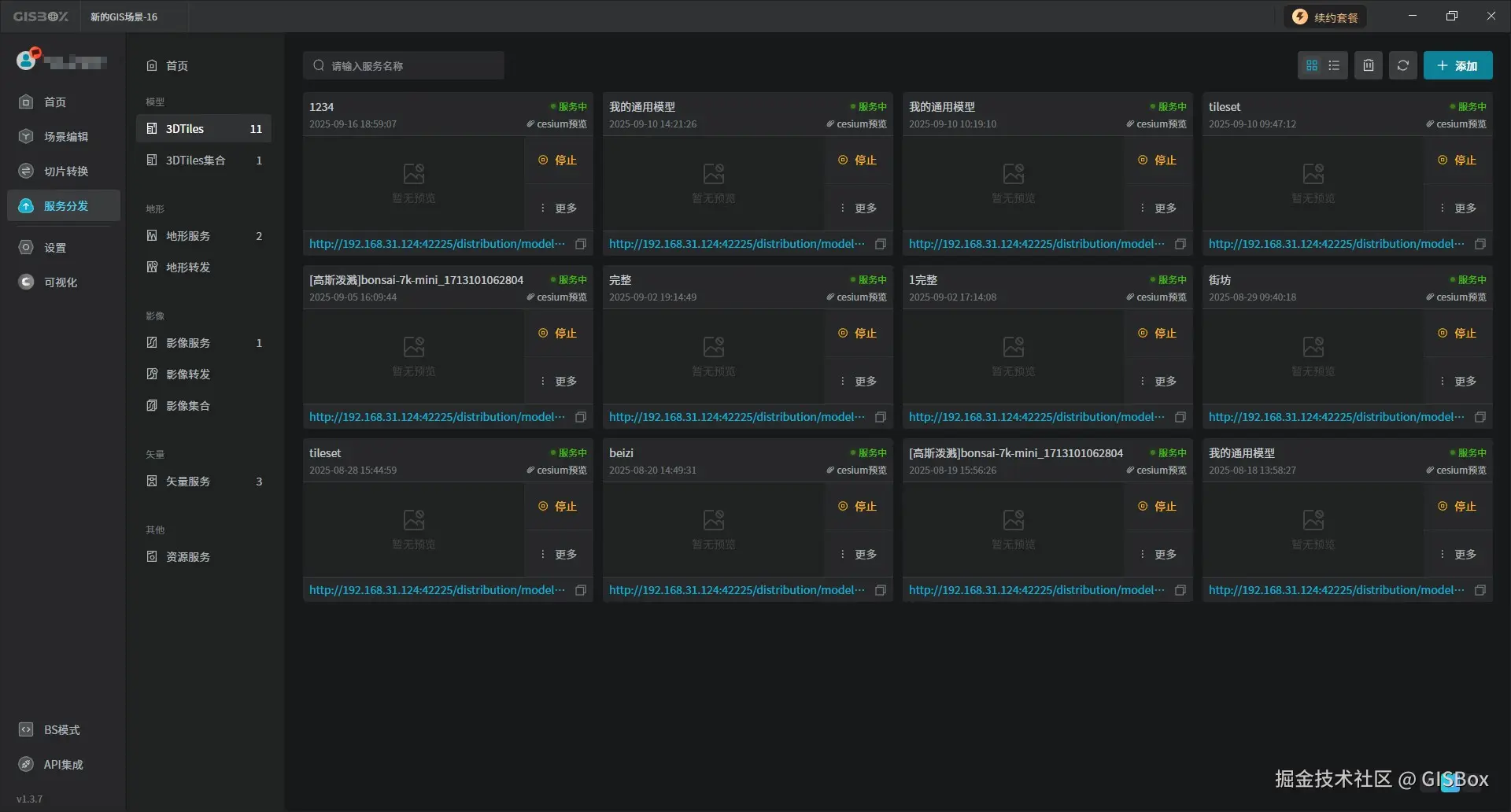Click the trash delete icon in toolbar
The image size is (1511, 812).
tap(1369, 66)
